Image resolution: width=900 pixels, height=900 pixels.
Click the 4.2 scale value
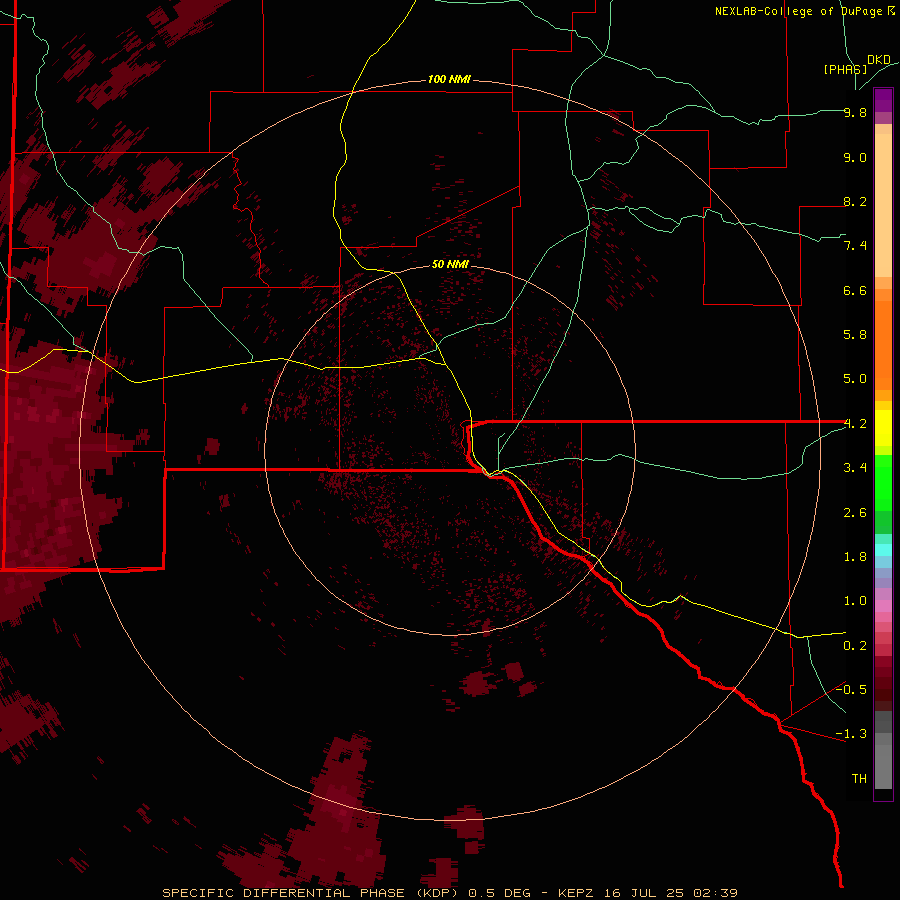tap(855, 424)
